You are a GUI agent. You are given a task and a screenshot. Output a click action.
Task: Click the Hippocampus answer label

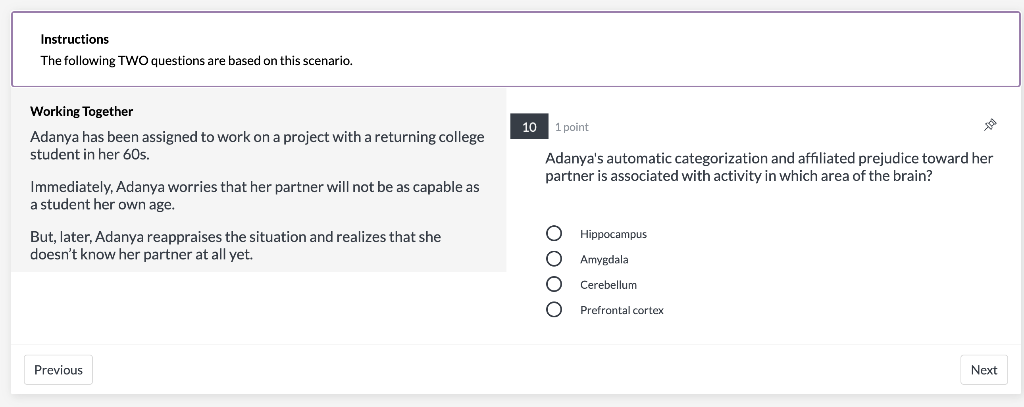[613, 234]
